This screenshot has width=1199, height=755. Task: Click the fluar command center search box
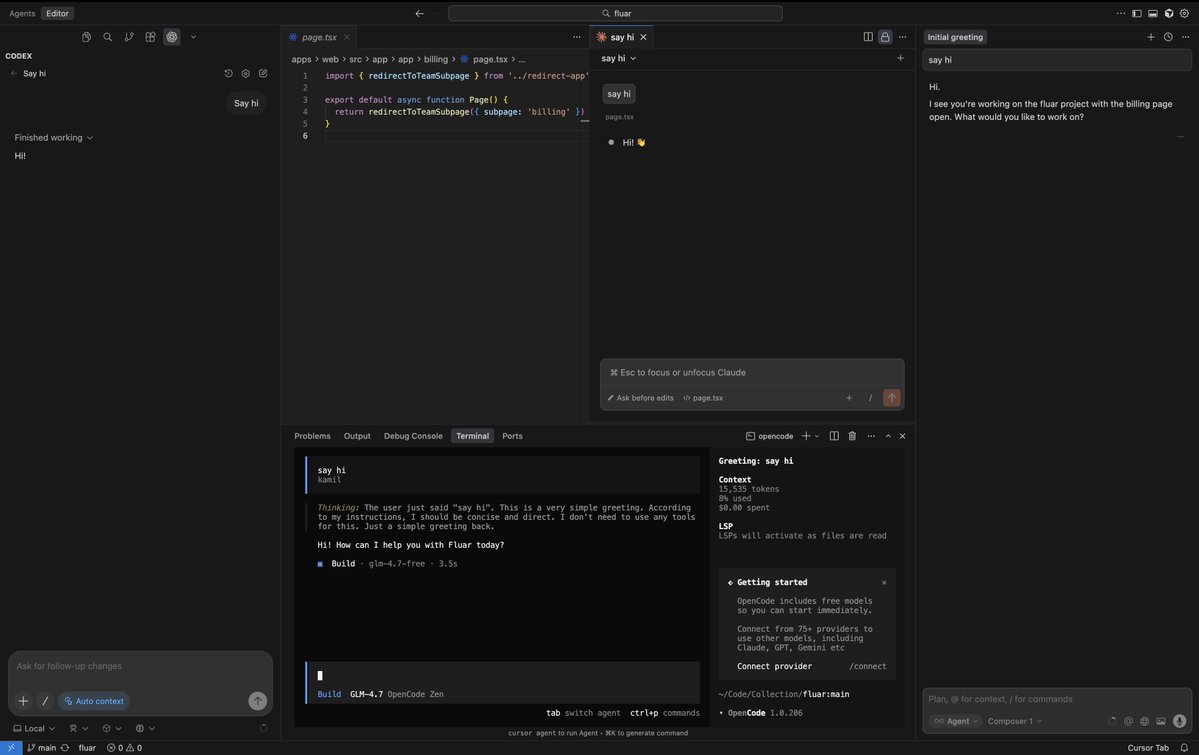(x=615, y=13)
